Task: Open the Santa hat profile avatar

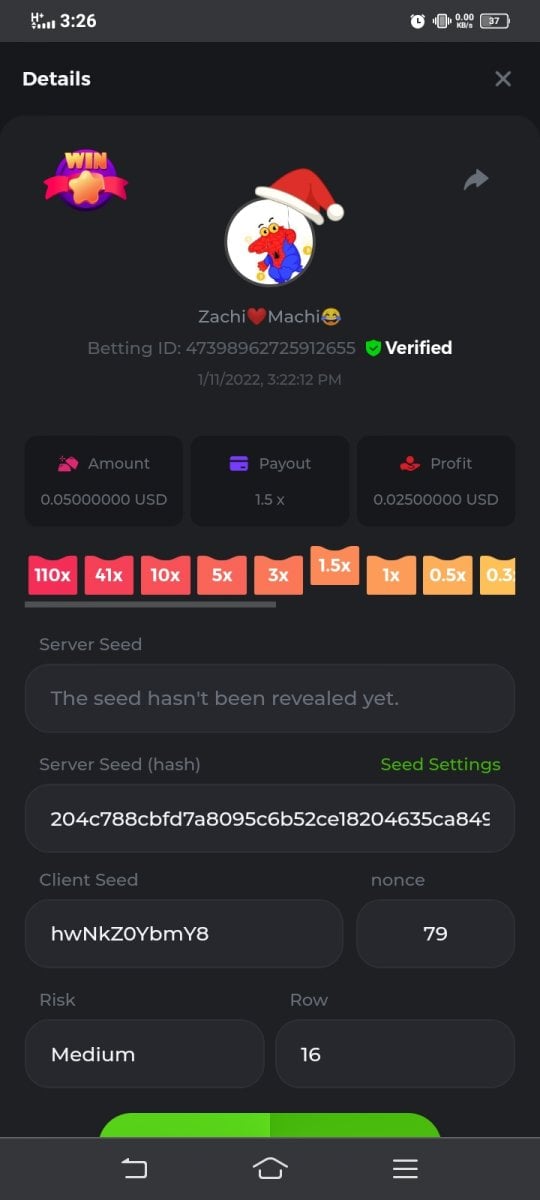Action: 277,231
